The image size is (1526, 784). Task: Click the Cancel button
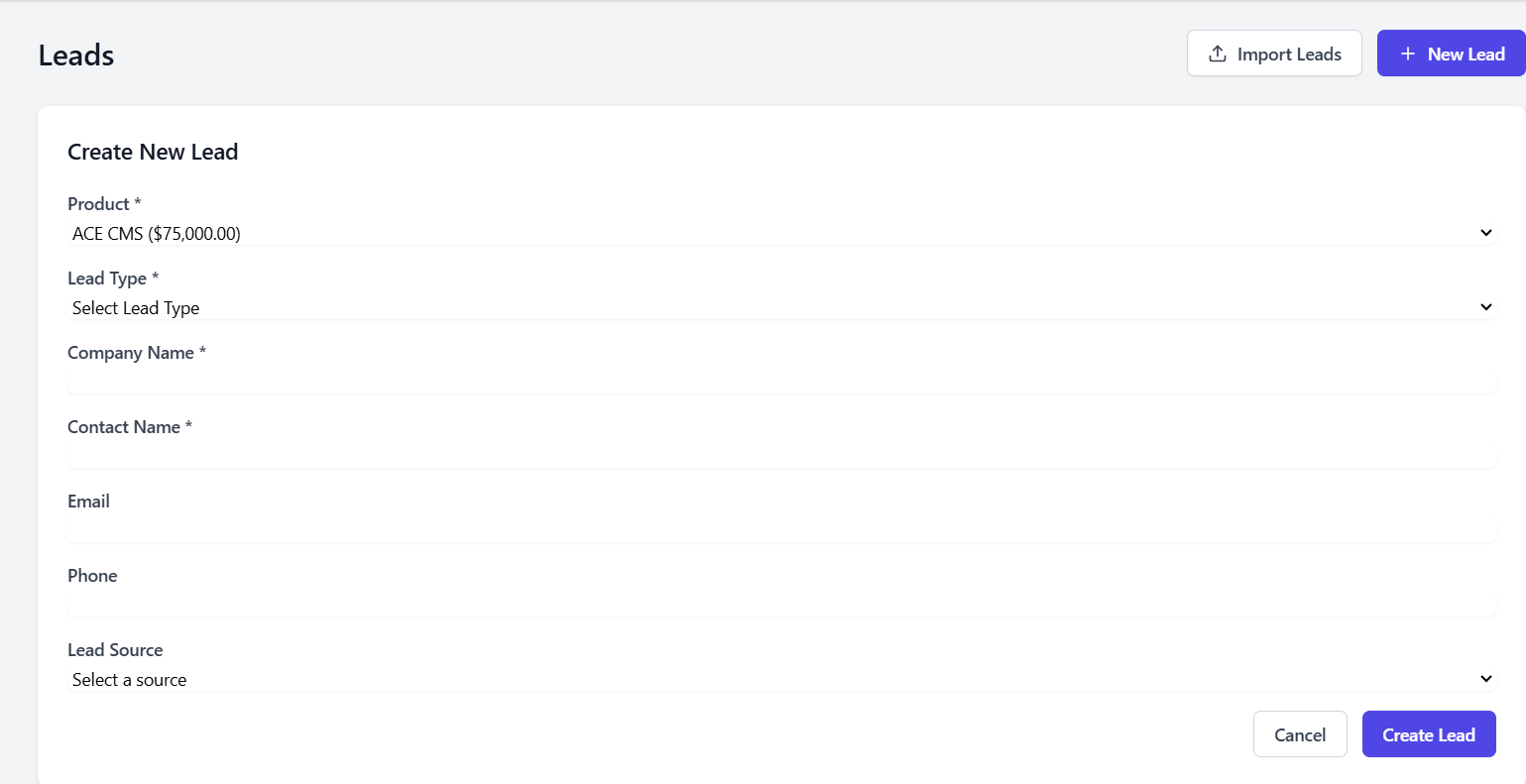[x=1300, y=734]
